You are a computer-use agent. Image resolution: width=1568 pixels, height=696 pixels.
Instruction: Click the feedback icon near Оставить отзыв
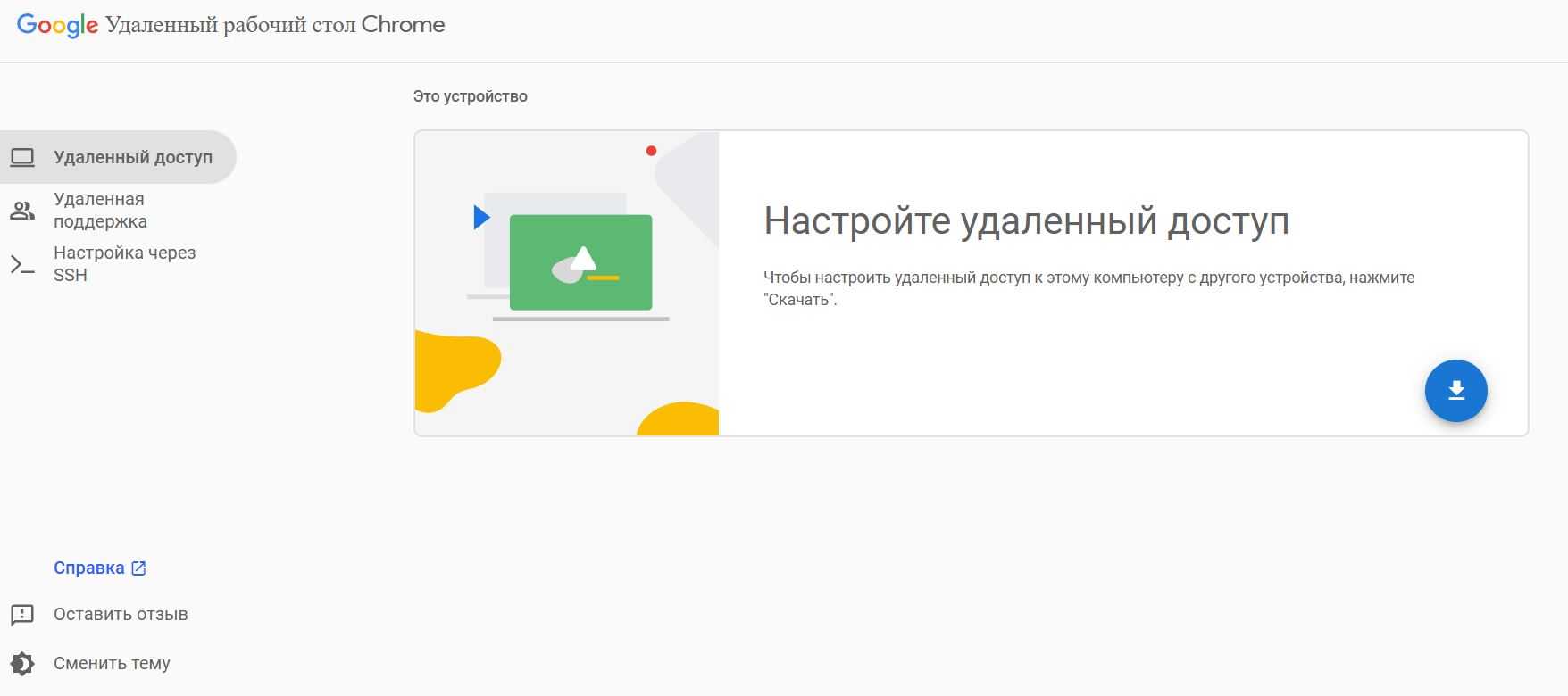pos(22,615)
